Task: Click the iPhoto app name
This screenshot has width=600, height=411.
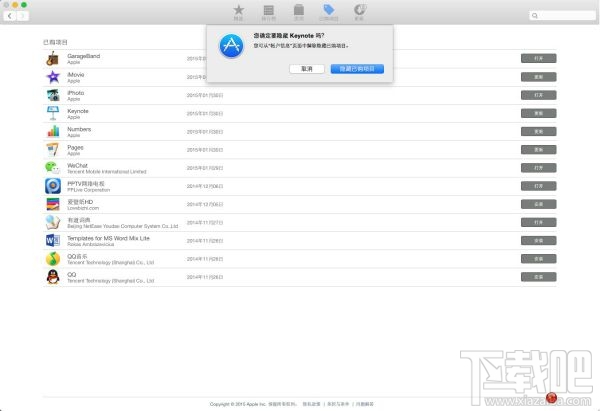Action: coord(76,93)
